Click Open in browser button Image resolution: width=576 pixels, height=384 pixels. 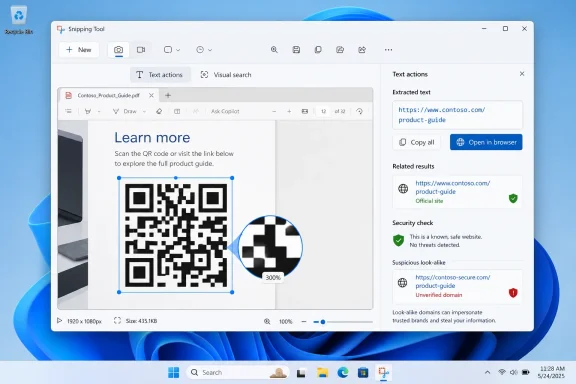point(486,142)
